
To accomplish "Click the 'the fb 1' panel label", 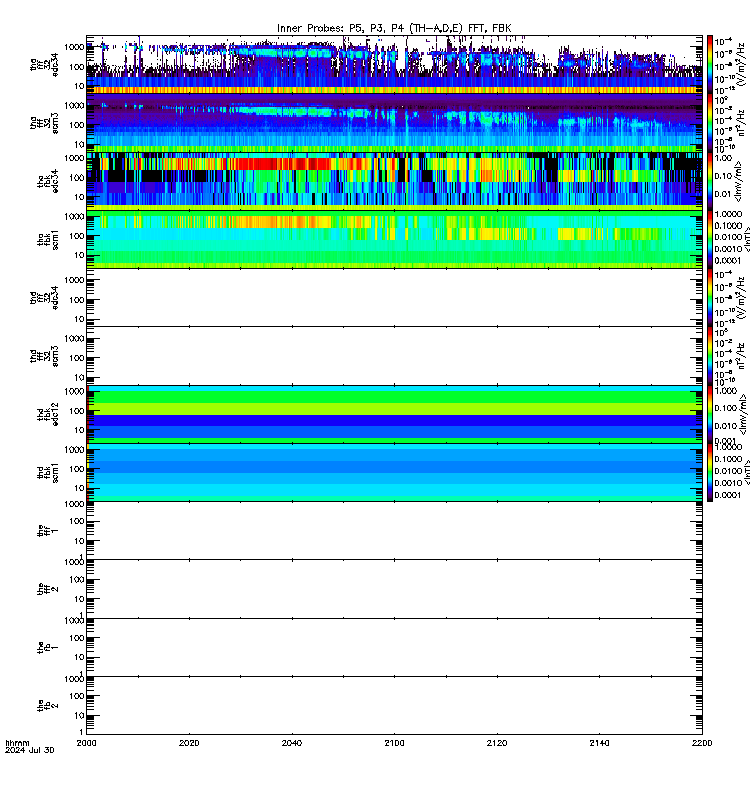I will 48,647.
